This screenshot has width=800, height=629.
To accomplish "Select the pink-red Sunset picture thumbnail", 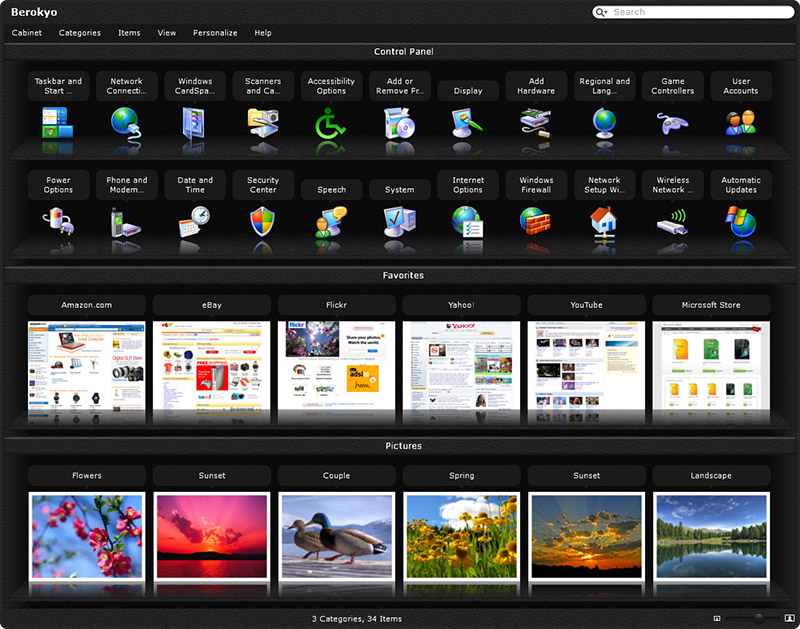I will tap(212, 536).
